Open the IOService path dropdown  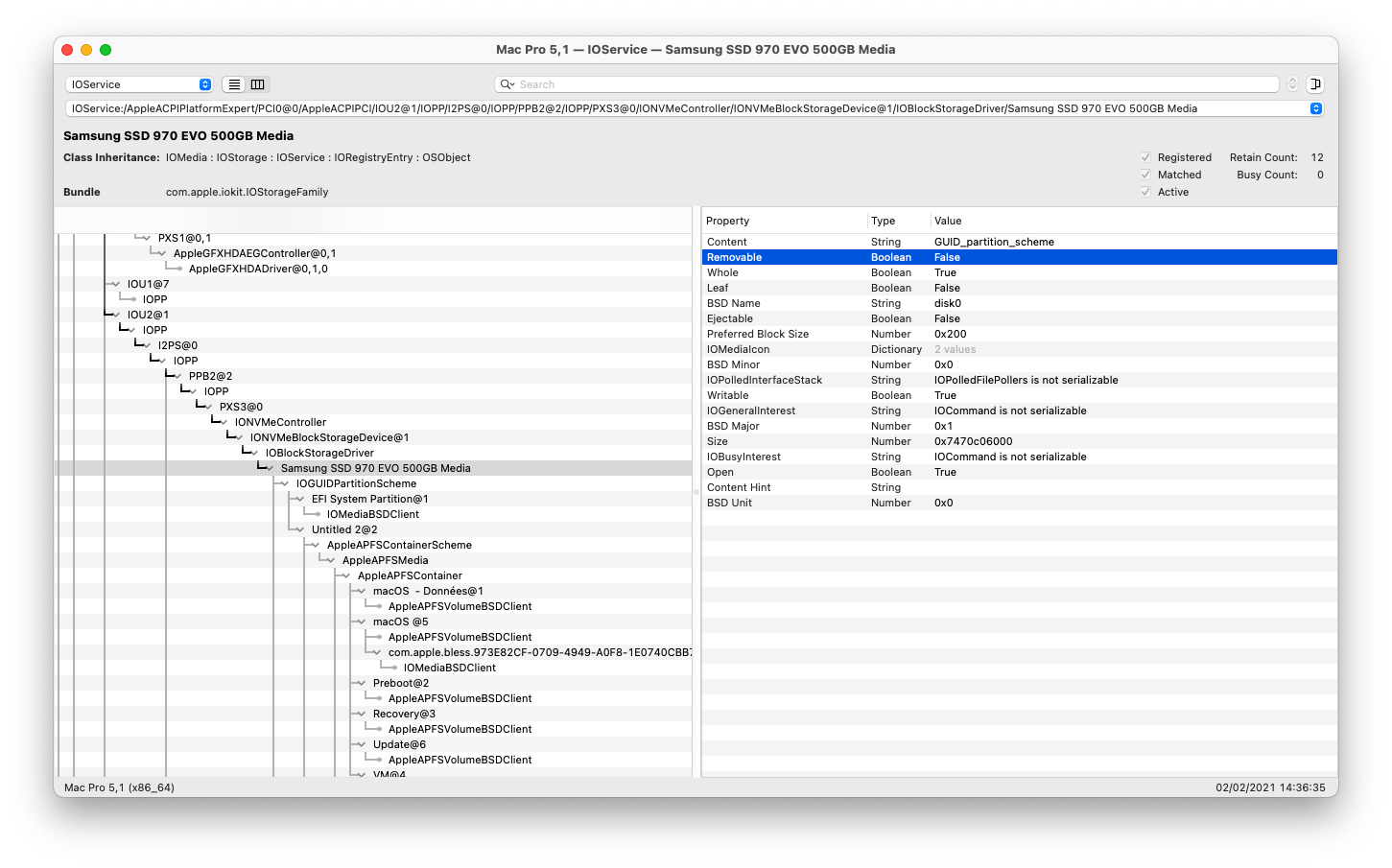[x=695, y=108]
